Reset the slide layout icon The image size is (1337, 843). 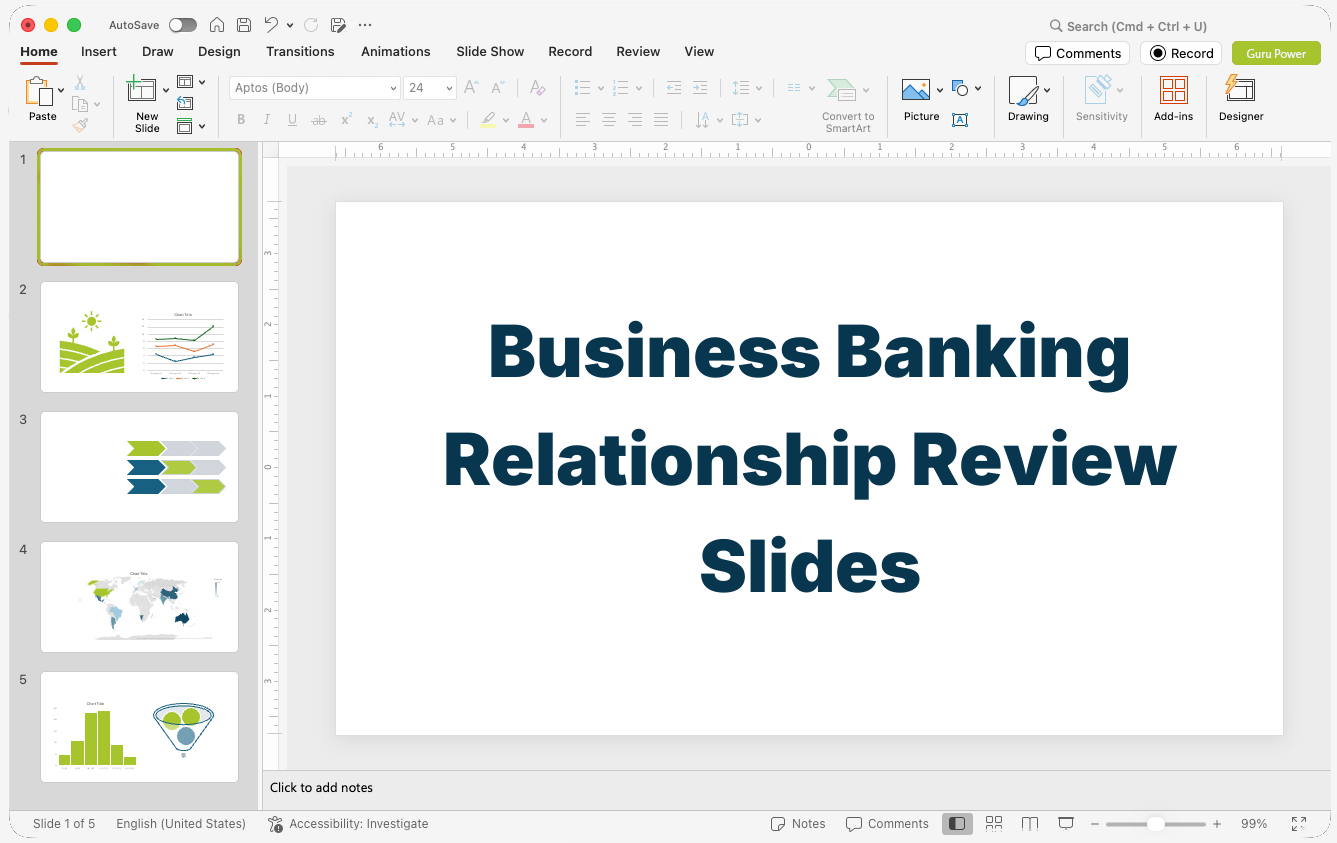(x=185, y=103)
